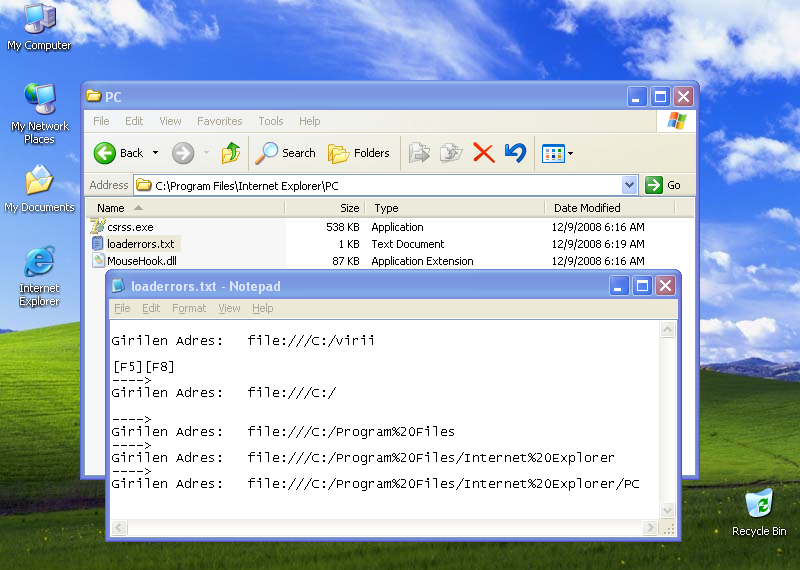
Task: Click the csrss.exe file icon
Action: point(97,226)
